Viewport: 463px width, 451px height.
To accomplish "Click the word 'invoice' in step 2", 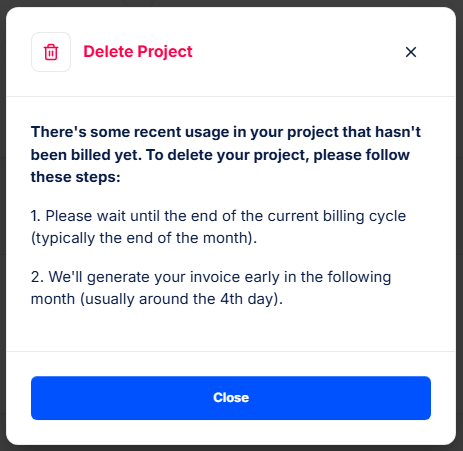I will [215, 277].
